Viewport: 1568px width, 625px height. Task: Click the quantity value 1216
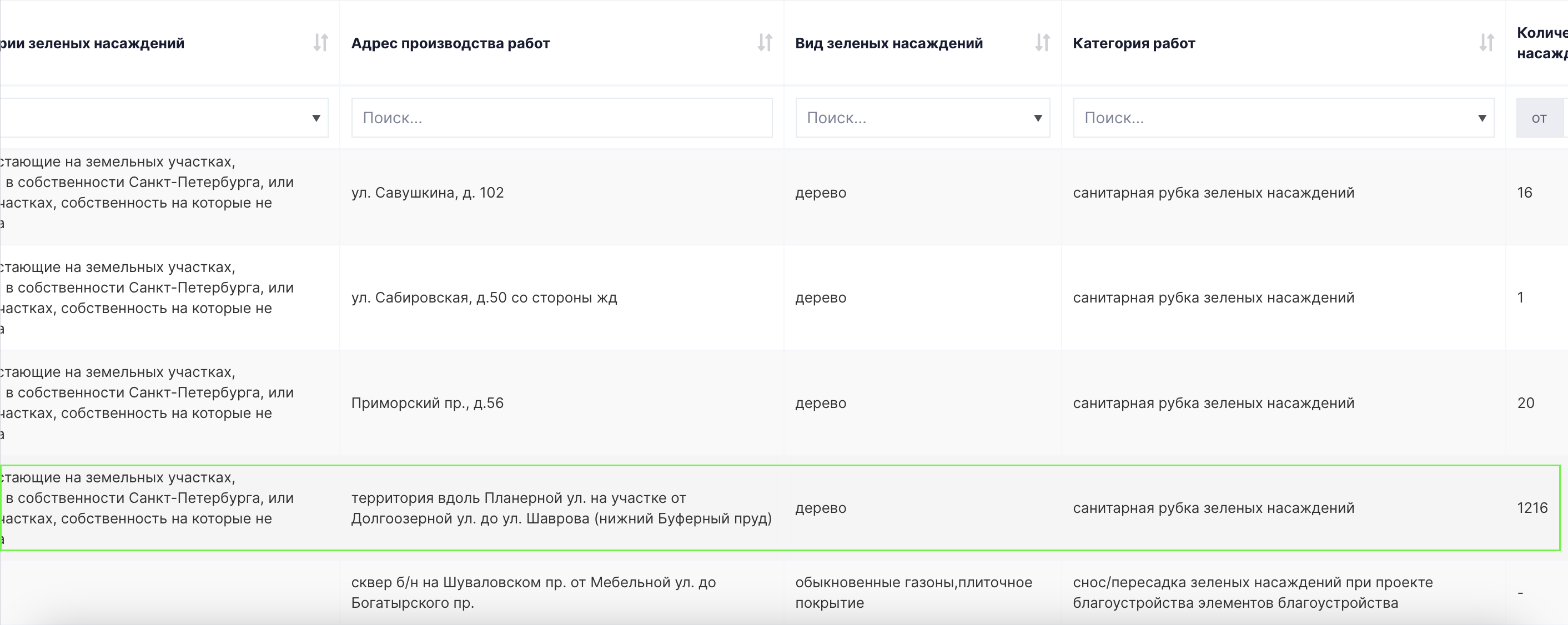tap(1531, 508)
